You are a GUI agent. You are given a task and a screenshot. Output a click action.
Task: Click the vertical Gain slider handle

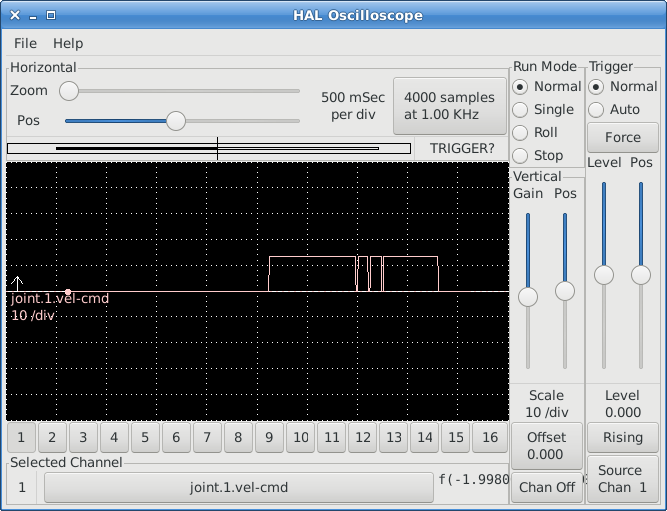click(528, 297)
